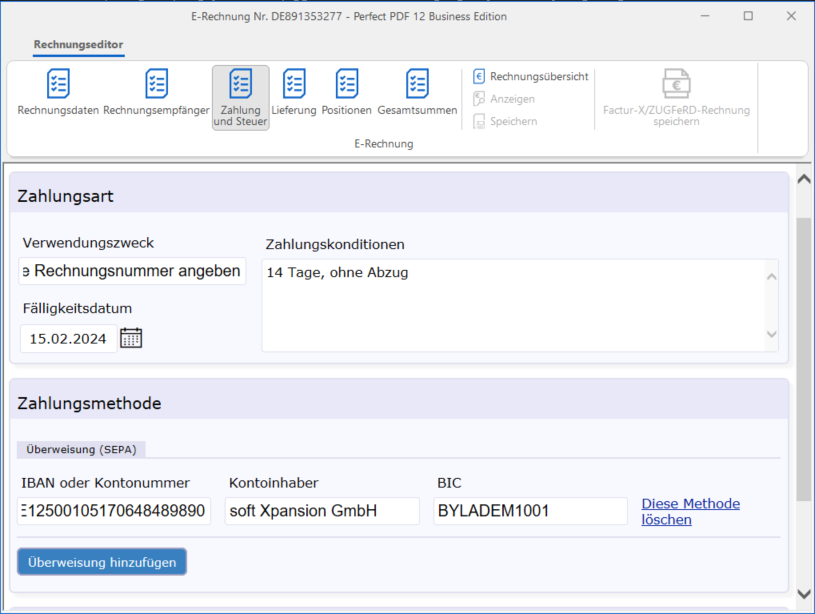The image size is (815, 614).
Task: Click inside the Zahlungskonditionen text area
Action: pos(512,305)
